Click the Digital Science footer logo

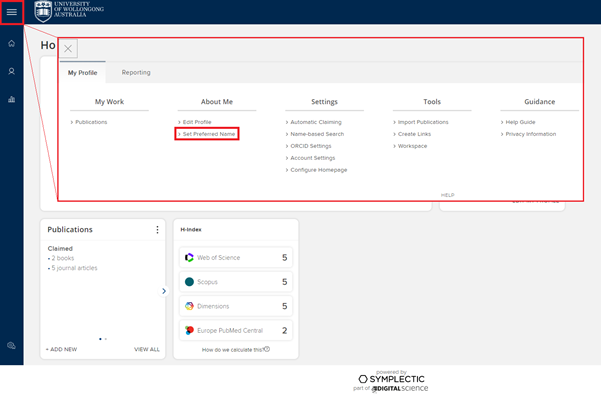[x=400, y=388]
